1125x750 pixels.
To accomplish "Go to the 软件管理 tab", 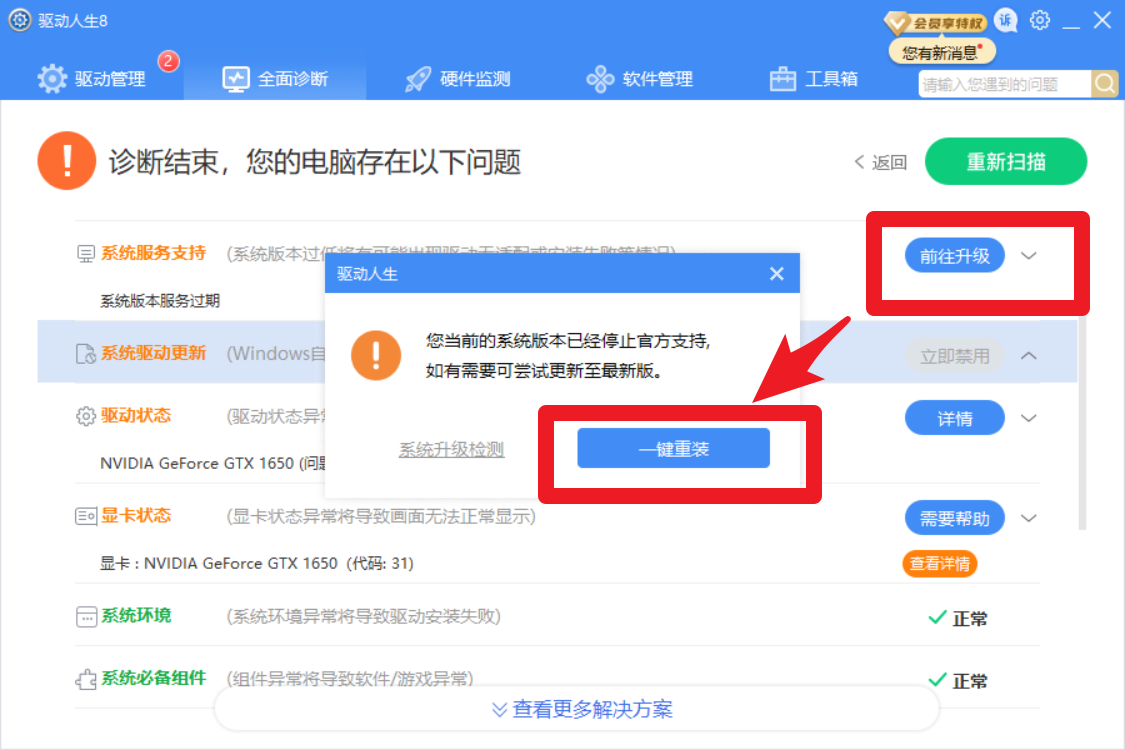I will click(x=639, y=78).
